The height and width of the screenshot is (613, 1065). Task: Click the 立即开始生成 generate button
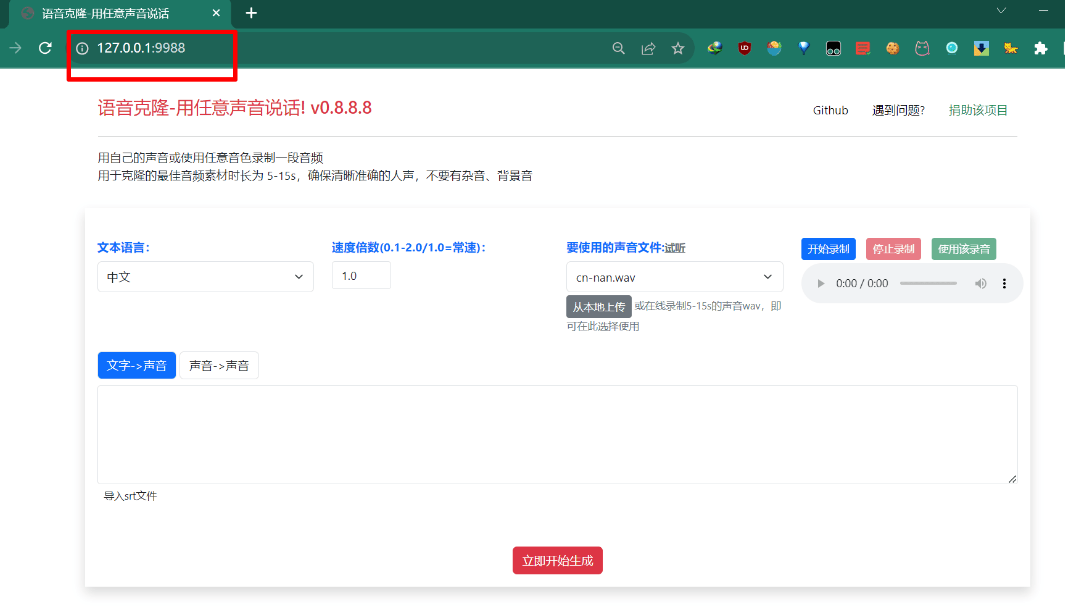(557, 560)
